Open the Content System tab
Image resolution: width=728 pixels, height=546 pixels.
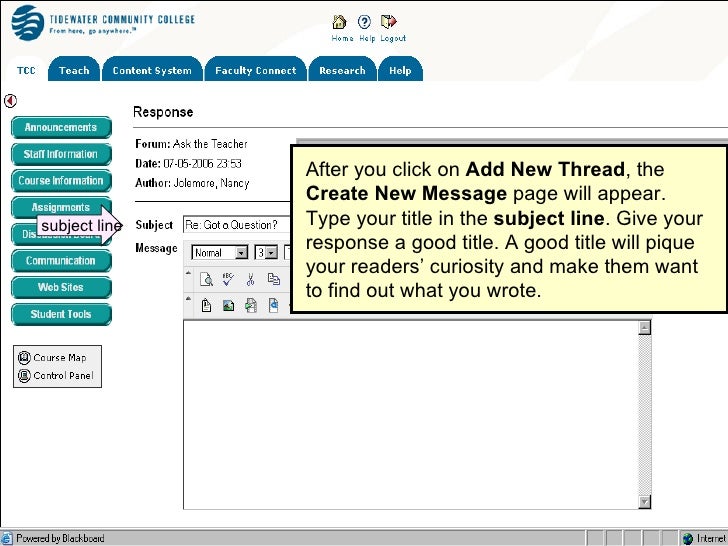click(152, 71)
